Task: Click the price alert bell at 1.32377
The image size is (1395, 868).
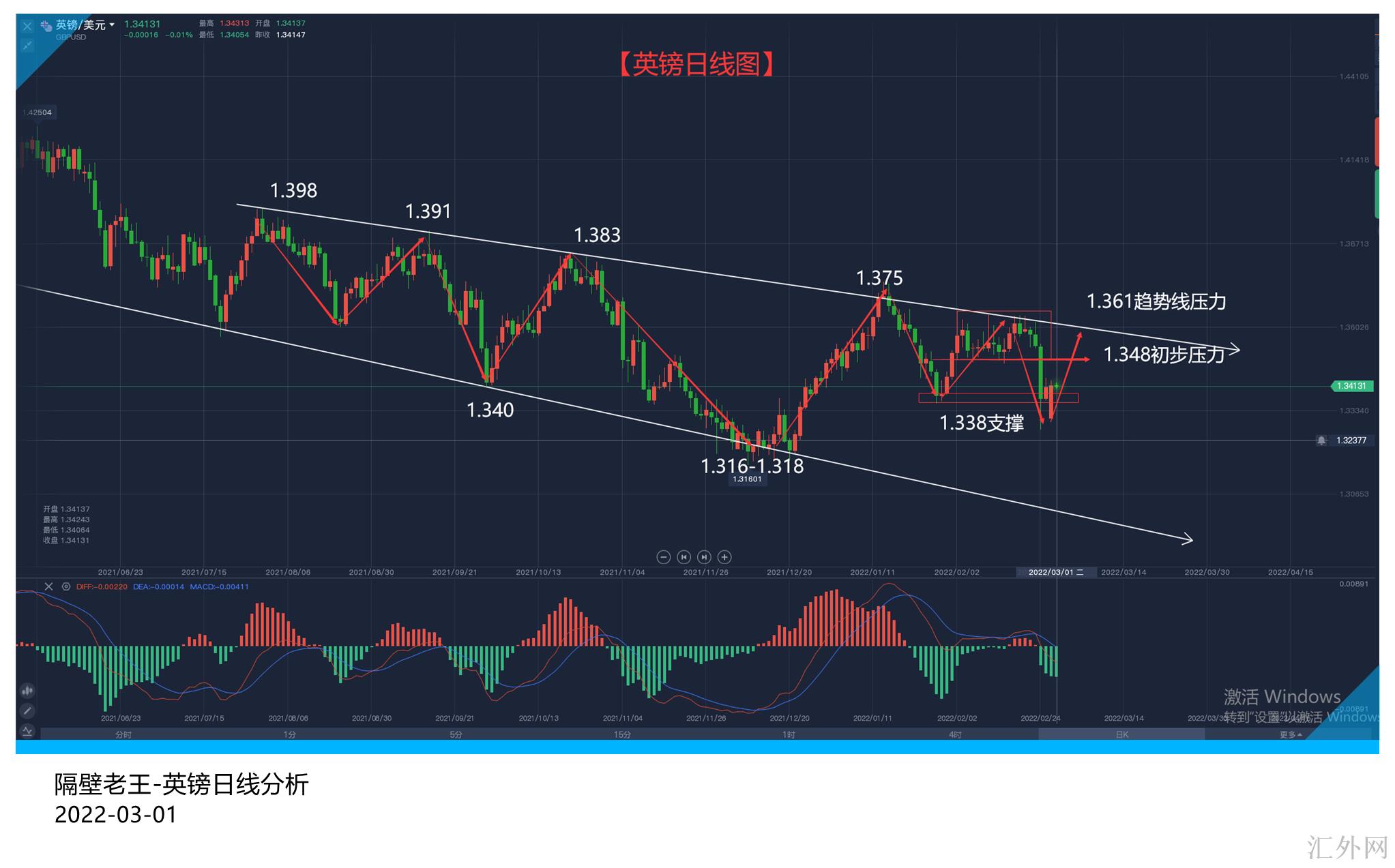Action: (1321, 440)
